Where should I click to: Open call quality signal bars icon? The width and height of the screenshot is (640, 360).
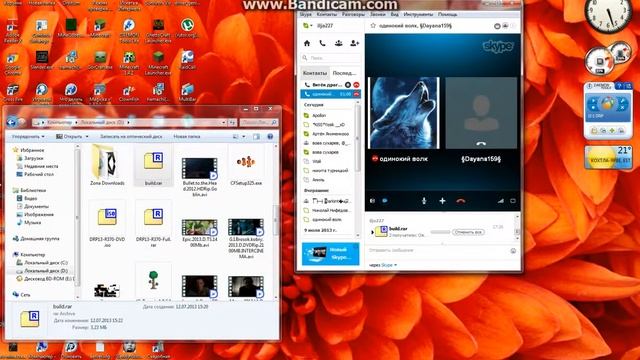click(500, 201)
